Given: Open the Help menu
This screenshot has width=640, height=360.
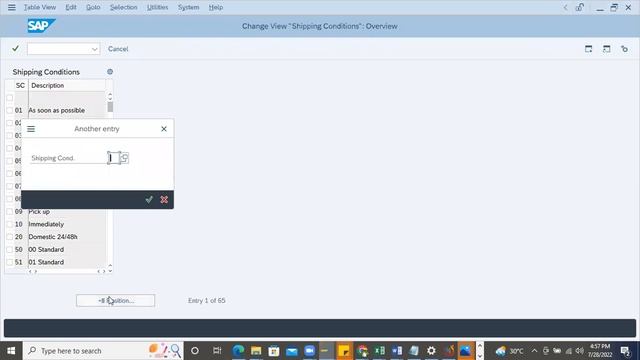Looking at the screenshot, I should coord(216,7).
